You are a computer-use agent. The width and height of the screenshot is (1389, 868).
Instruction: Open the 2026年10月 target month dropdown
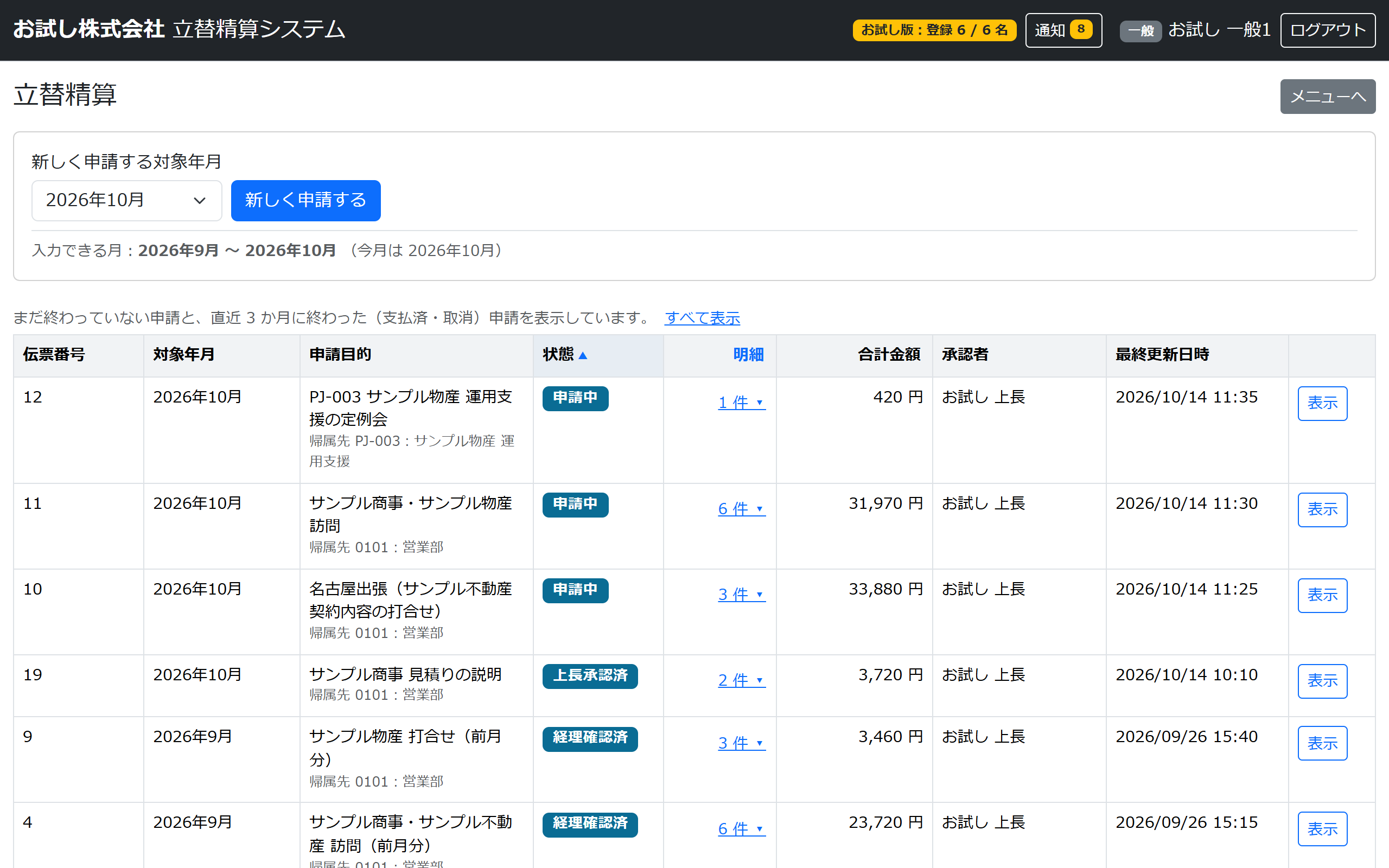(126, 200)
